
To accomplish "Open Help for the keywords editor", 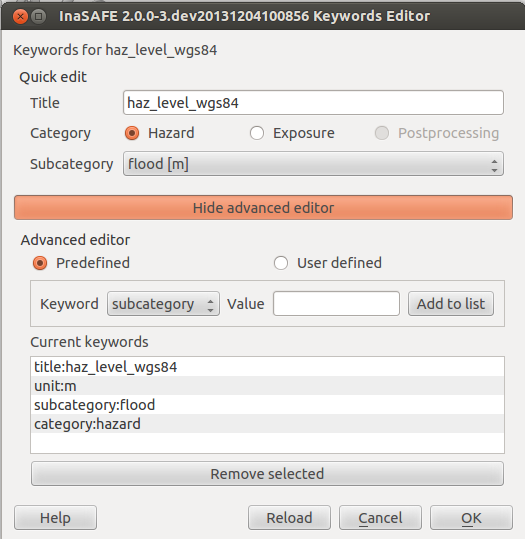I will click(x=55, y=518).
